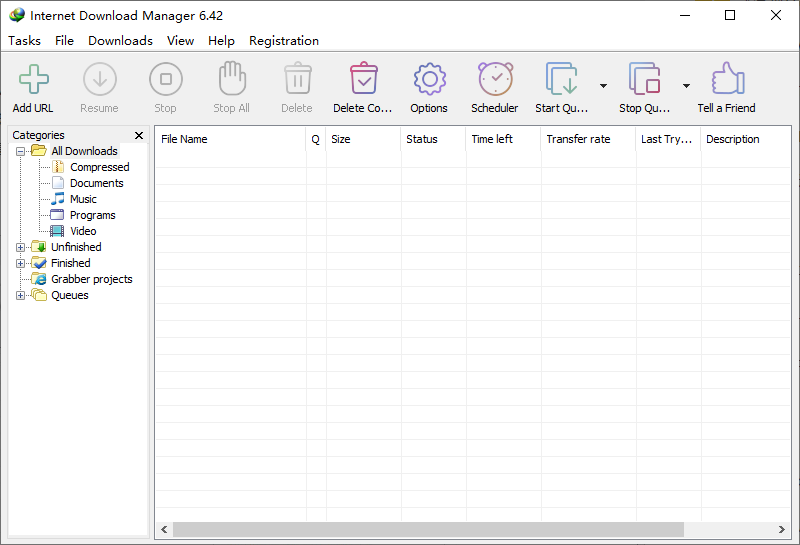
Task: Click the horizontal scrollbar right arrow
Action: coord(782,530)
